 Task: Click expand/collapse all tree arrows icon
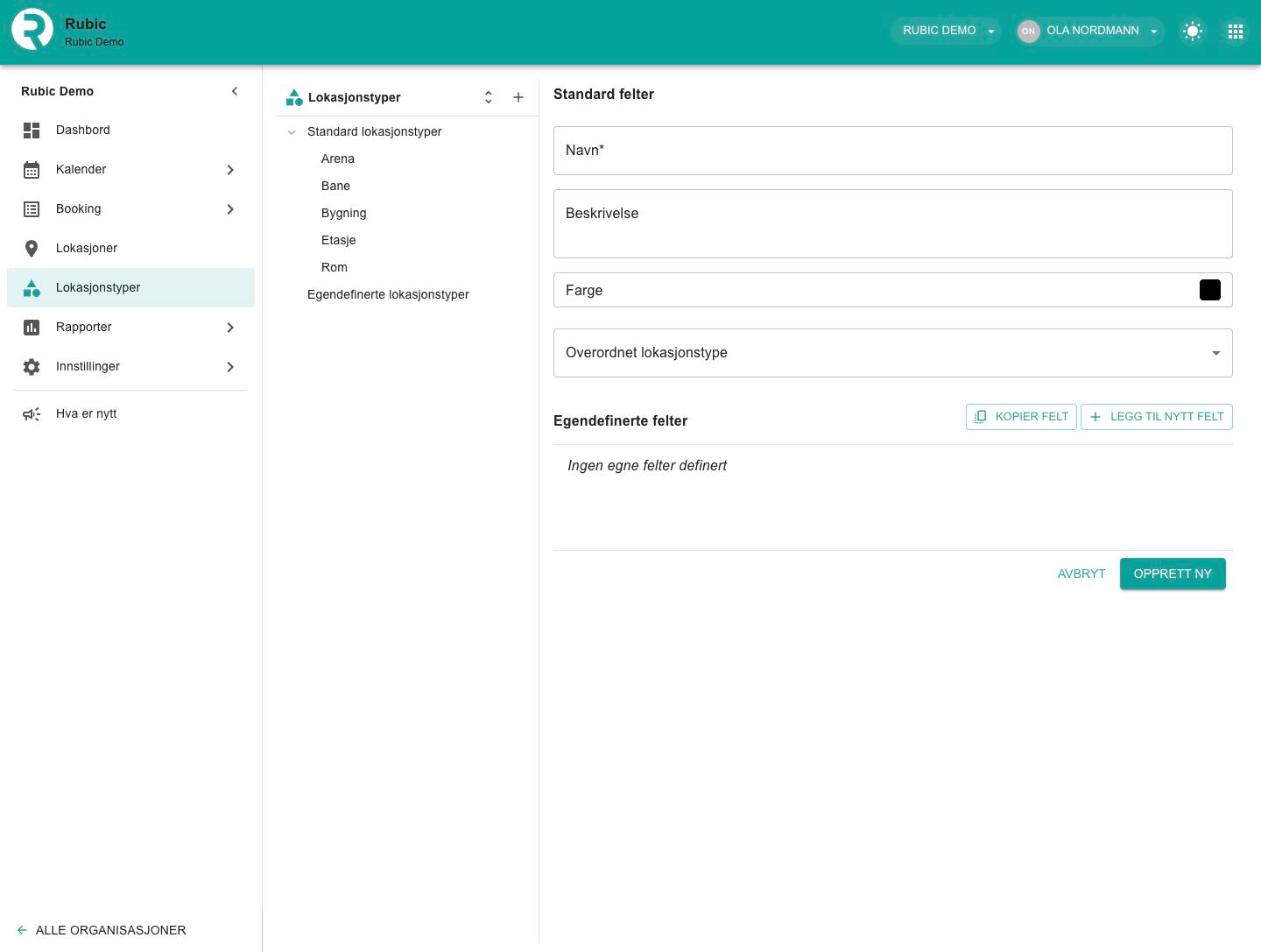click(x=489, y=97)
